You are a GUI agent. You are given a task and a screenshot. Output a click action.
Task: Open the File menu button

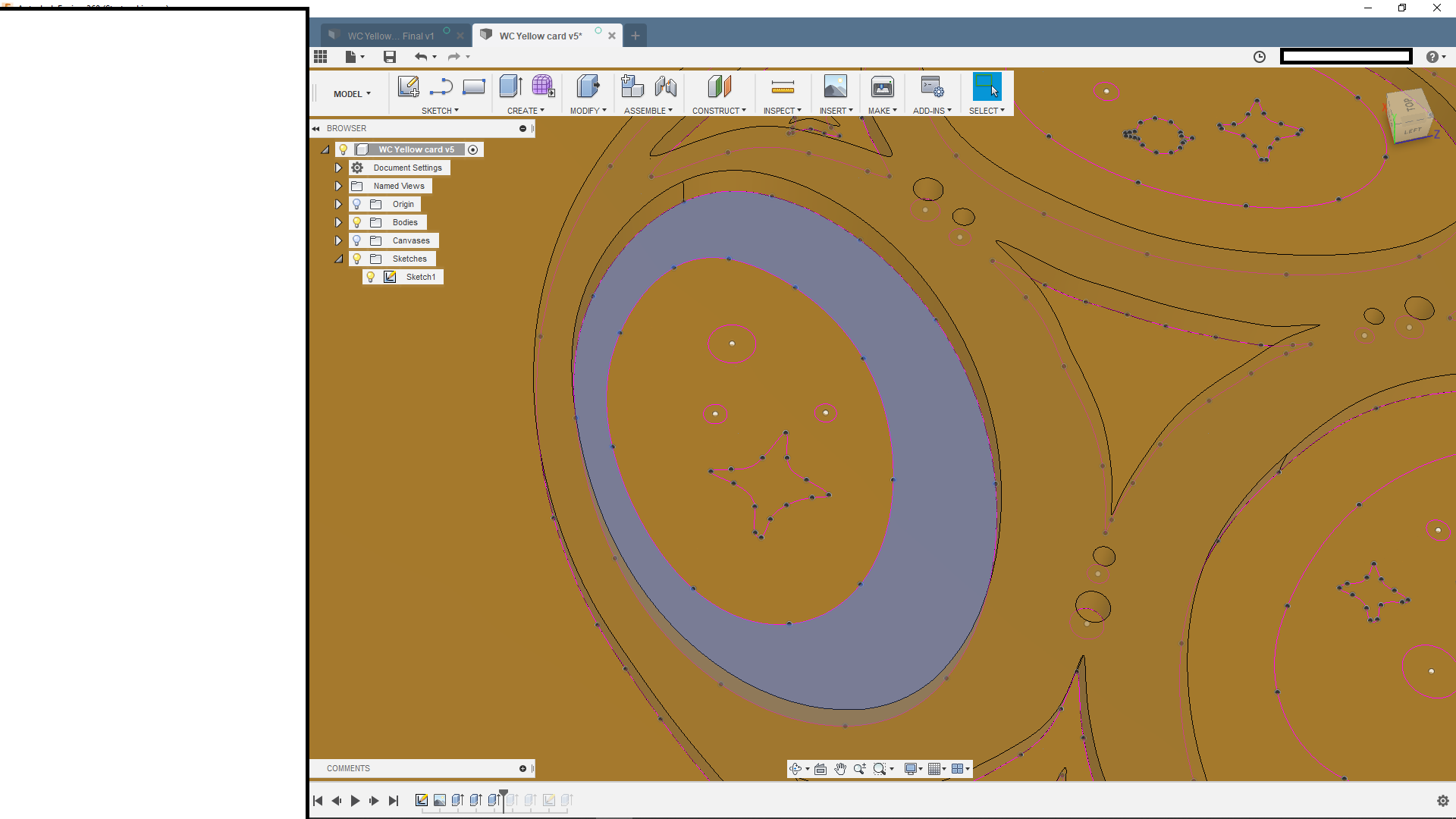coord(354,57)
